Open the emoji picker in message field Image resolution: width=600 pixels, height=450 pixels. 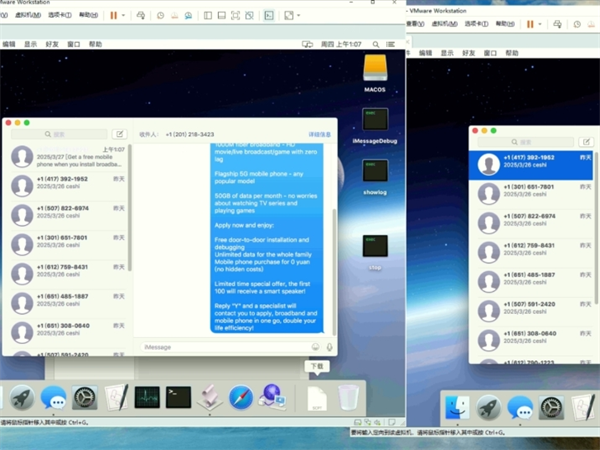pos(315,347)
